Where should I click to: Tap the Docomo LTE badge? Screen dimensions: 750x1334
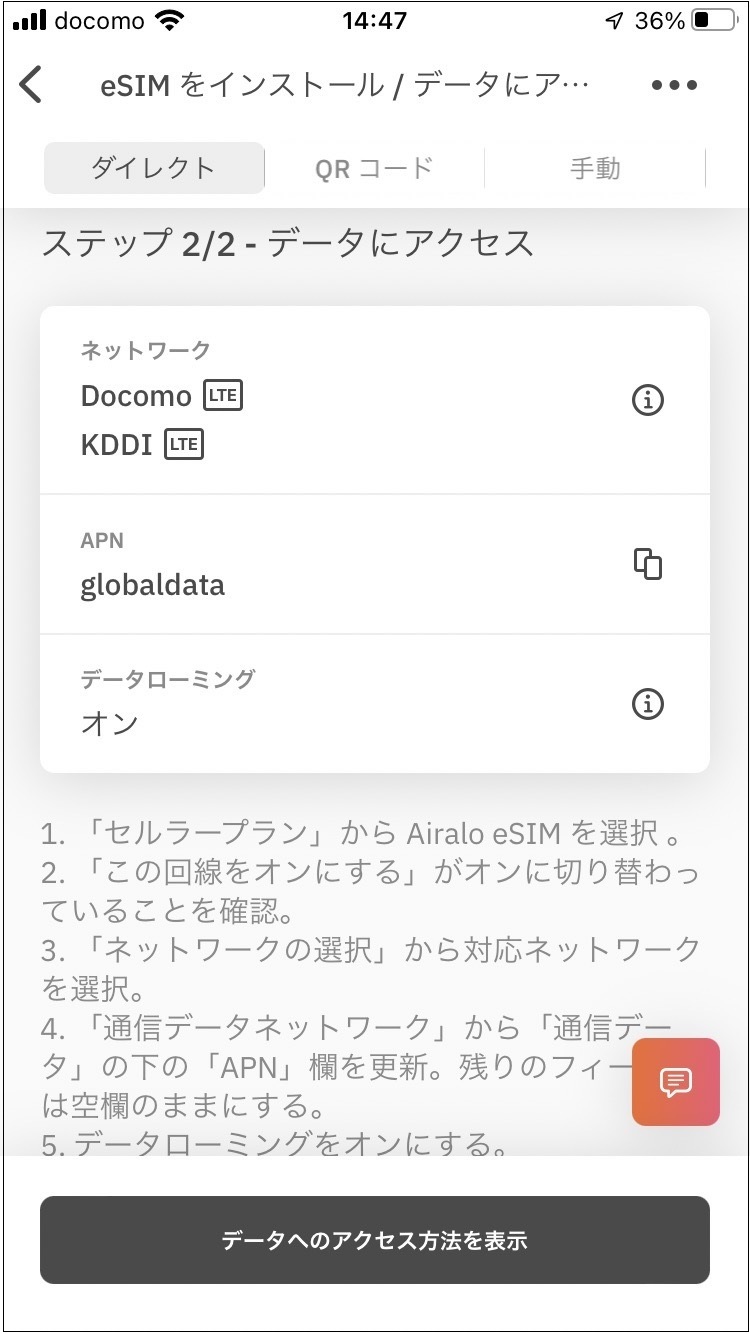[x=223, y=396]
